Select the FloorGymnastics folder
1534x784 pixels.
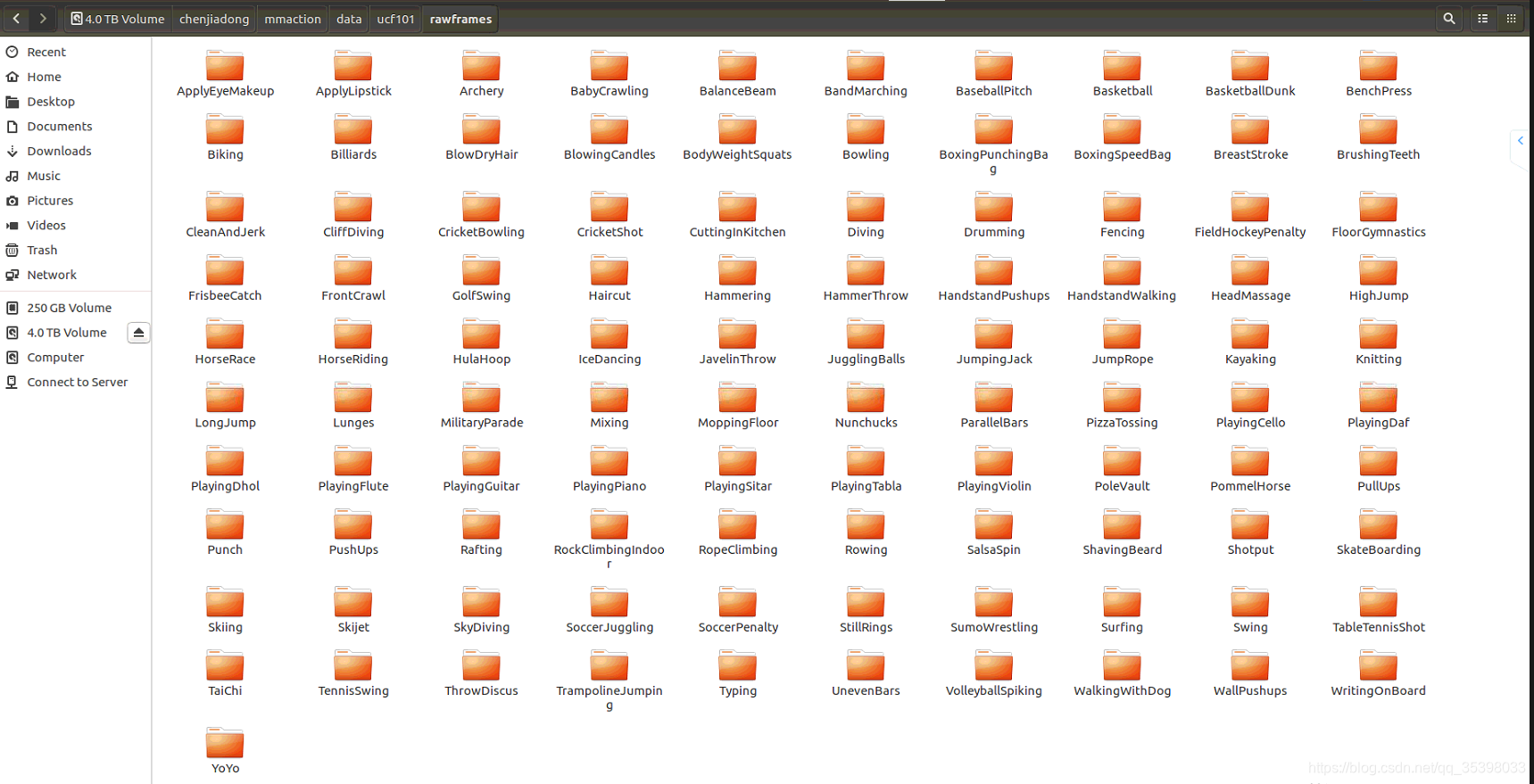1379,215
